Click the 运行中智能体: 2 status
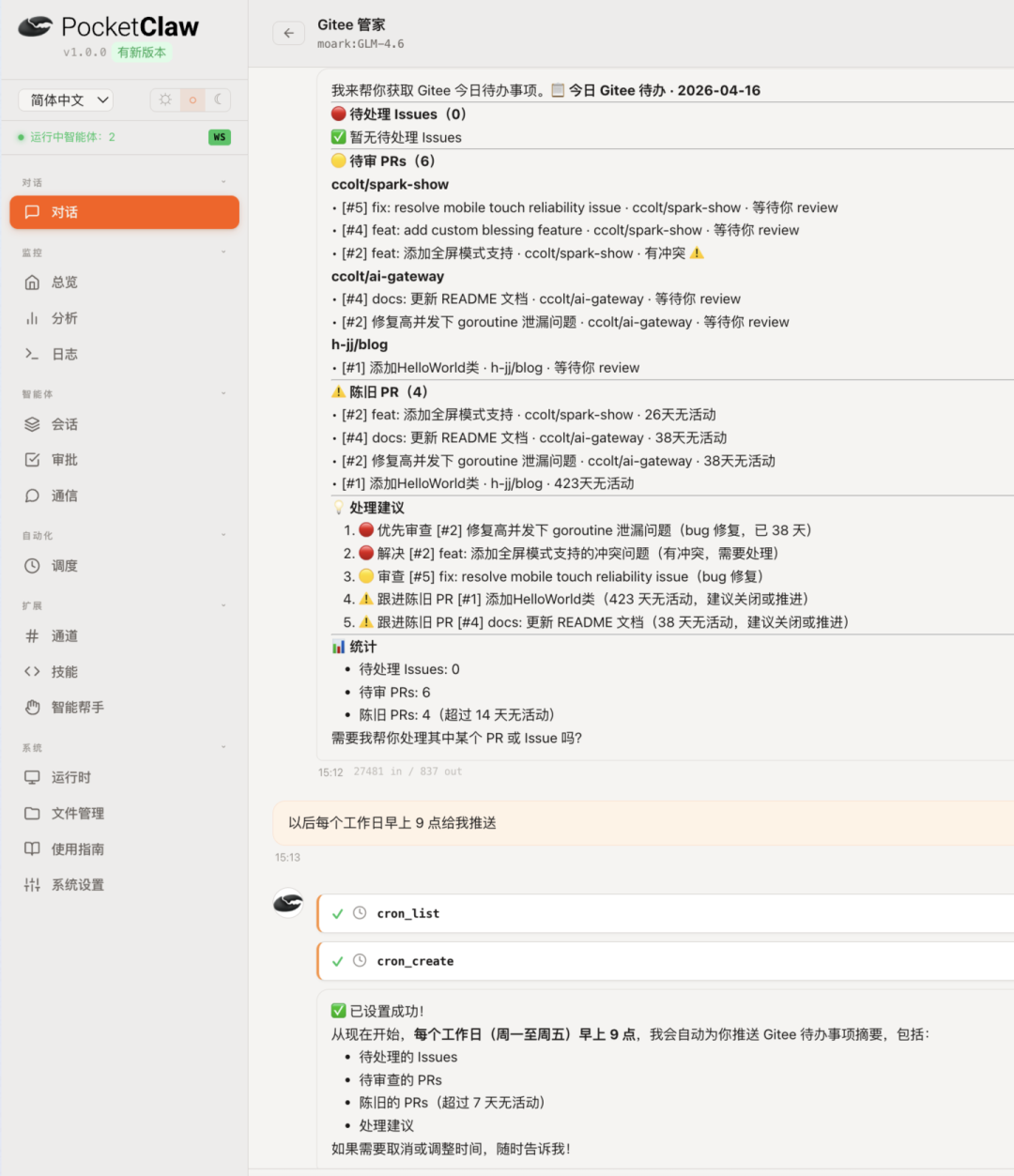Screen dimensions: 1014x1176 click(x=66, y=137)
